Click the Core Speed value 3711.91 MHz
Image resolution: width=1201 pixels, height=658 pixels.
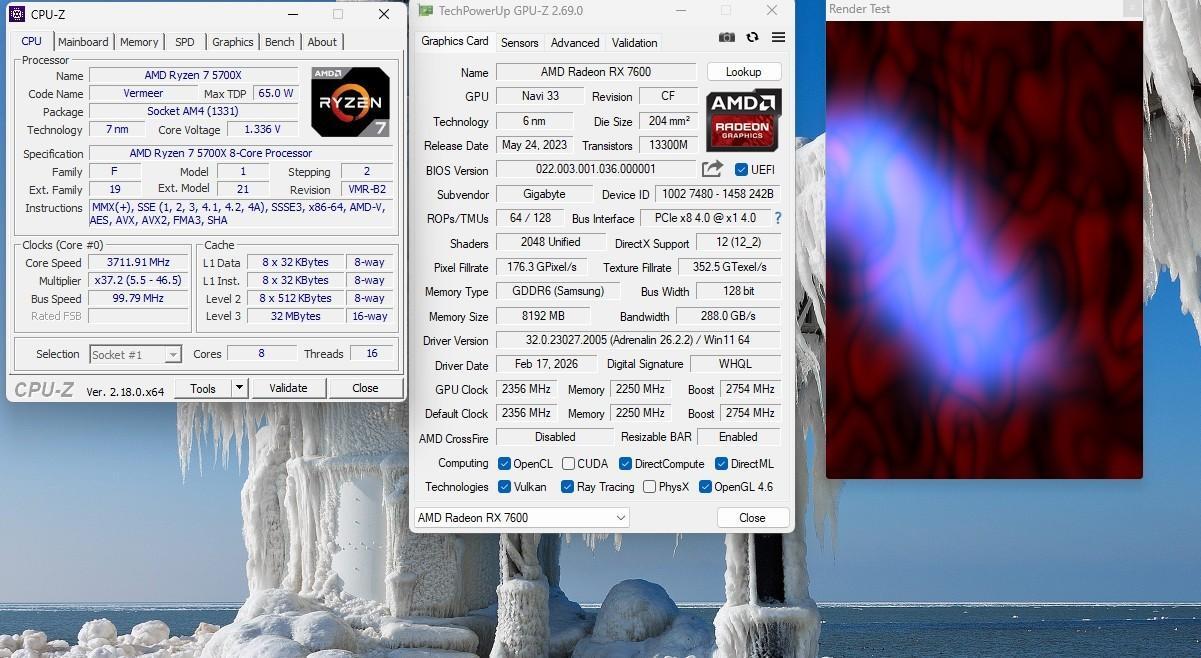[x=138, y=262]
